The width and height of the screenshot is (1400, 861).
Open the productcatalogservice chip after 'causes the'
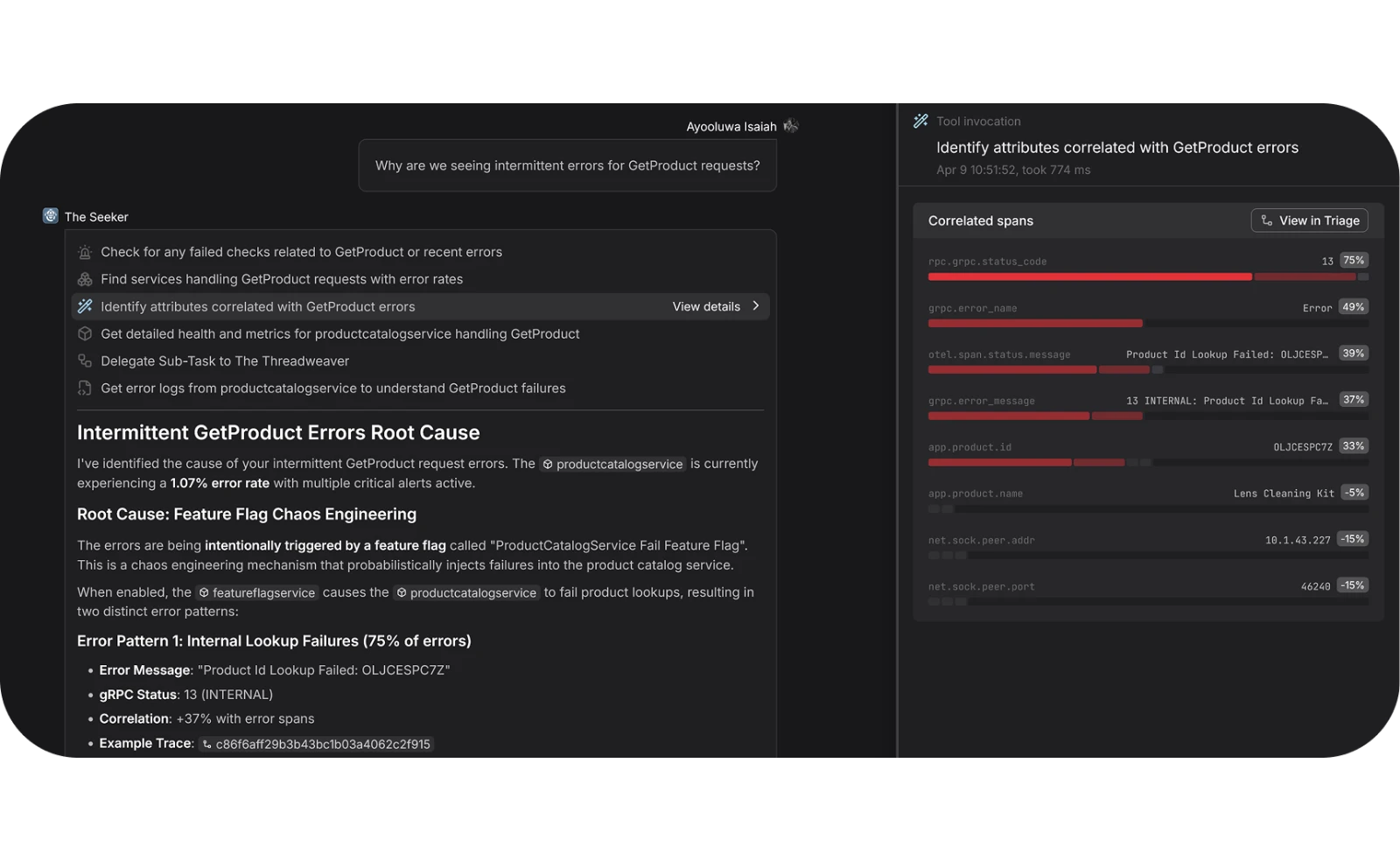pos(466,592)
